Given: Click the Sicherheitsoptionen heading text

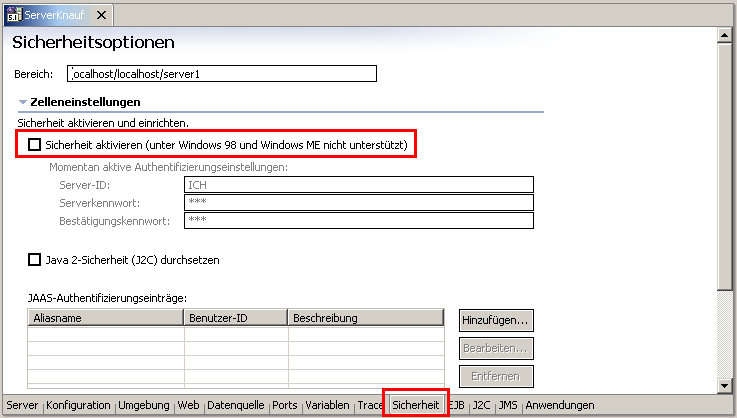Looking at the screenshot, I should 94,42.
